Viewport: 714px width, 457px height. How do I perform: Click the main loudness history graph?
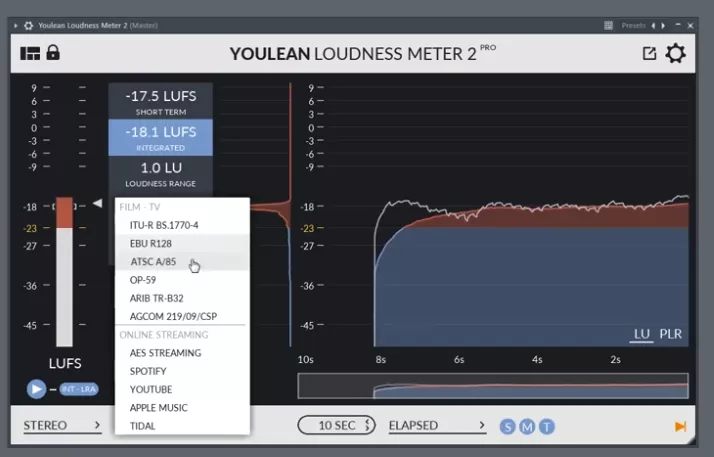point(507,215)
